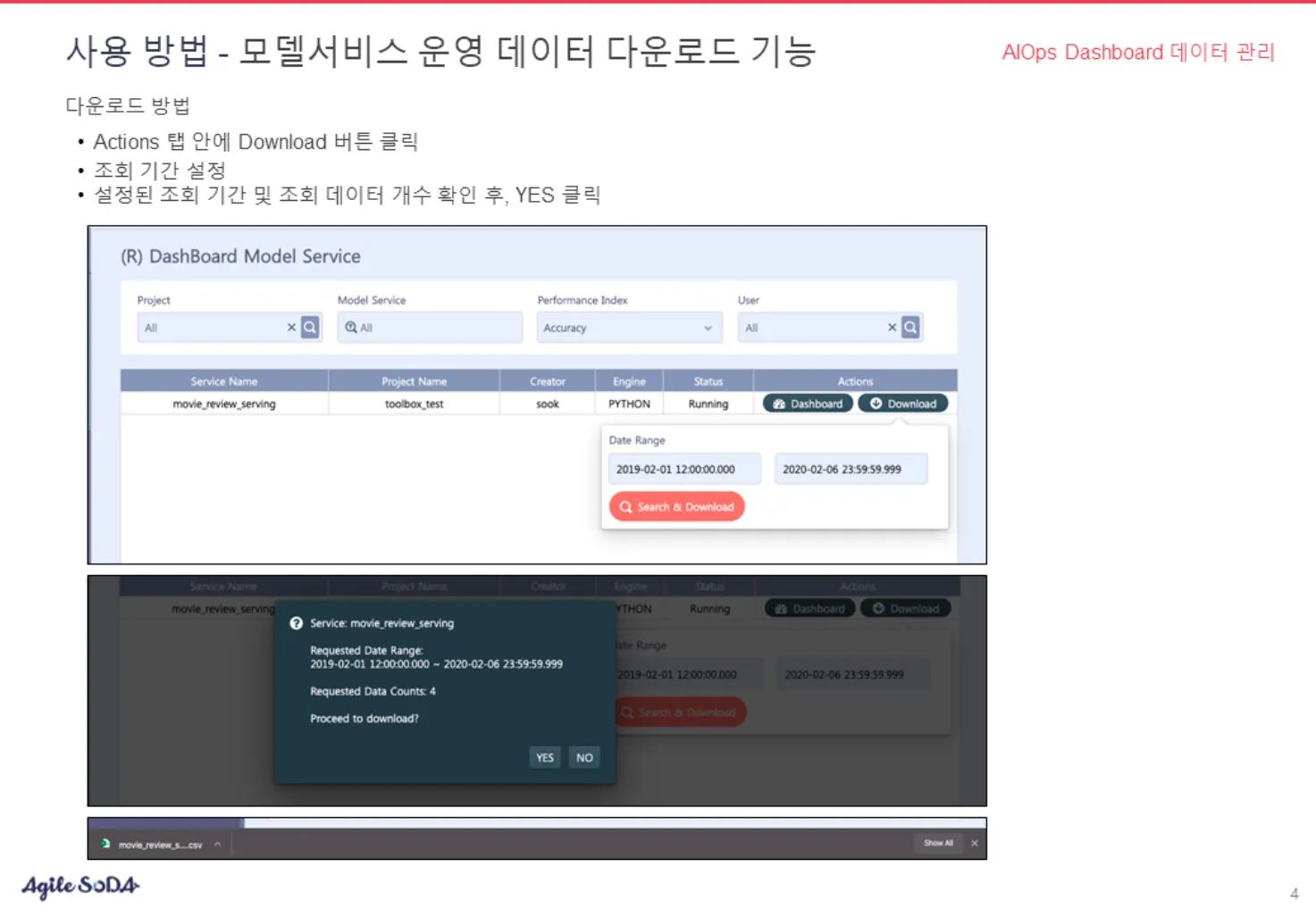Viewport: 1316px width, 909px height.
Task: Cancel download with NO button
Action: [584, 757]
